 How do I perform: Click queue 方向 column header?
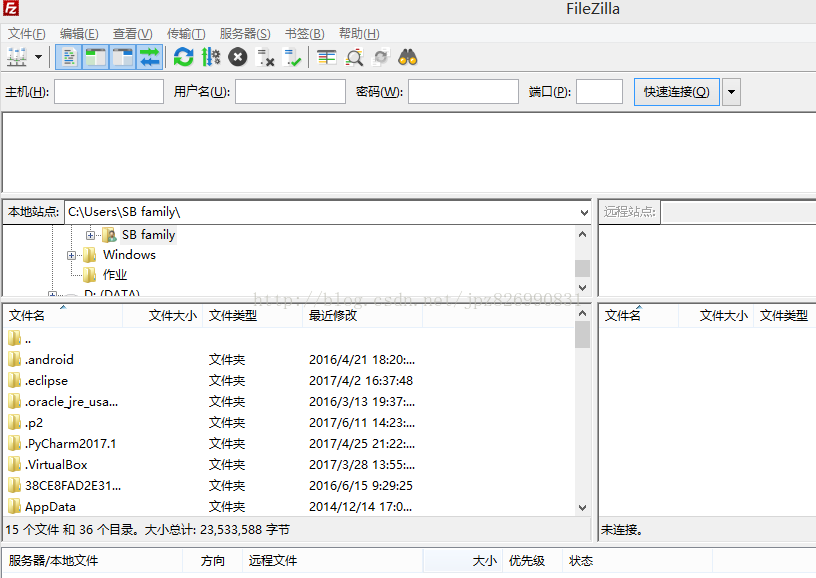click(x=212, y=561)
